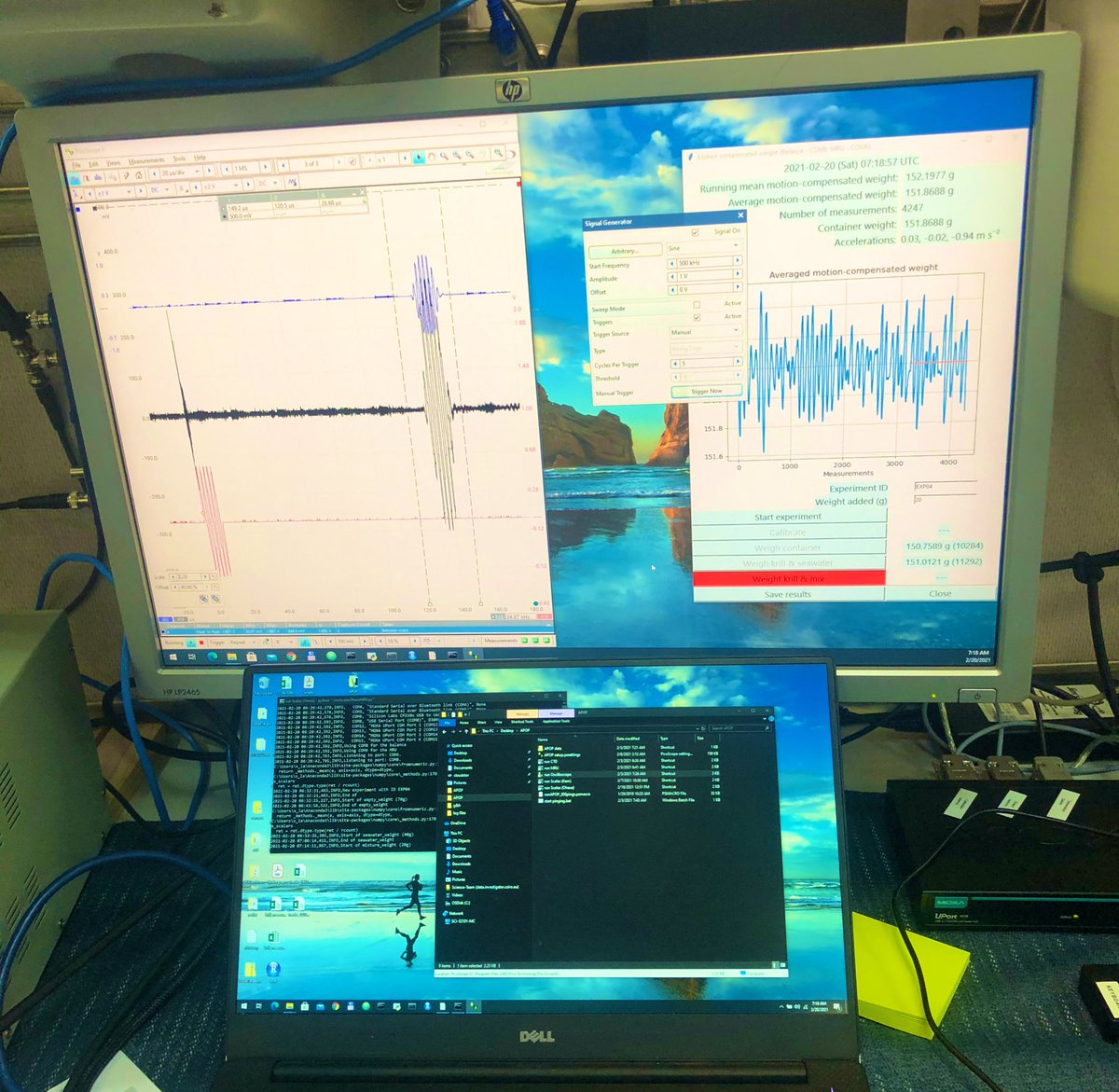
Task: Step timebase to next value
Action: (x=210, y=171)
